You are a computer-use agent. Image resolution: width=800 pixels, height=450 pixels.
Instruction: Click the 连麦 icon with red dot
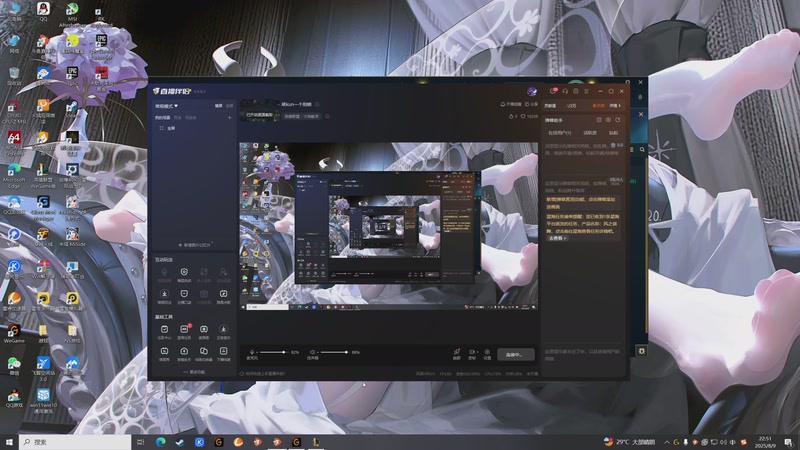pos(457,354)
